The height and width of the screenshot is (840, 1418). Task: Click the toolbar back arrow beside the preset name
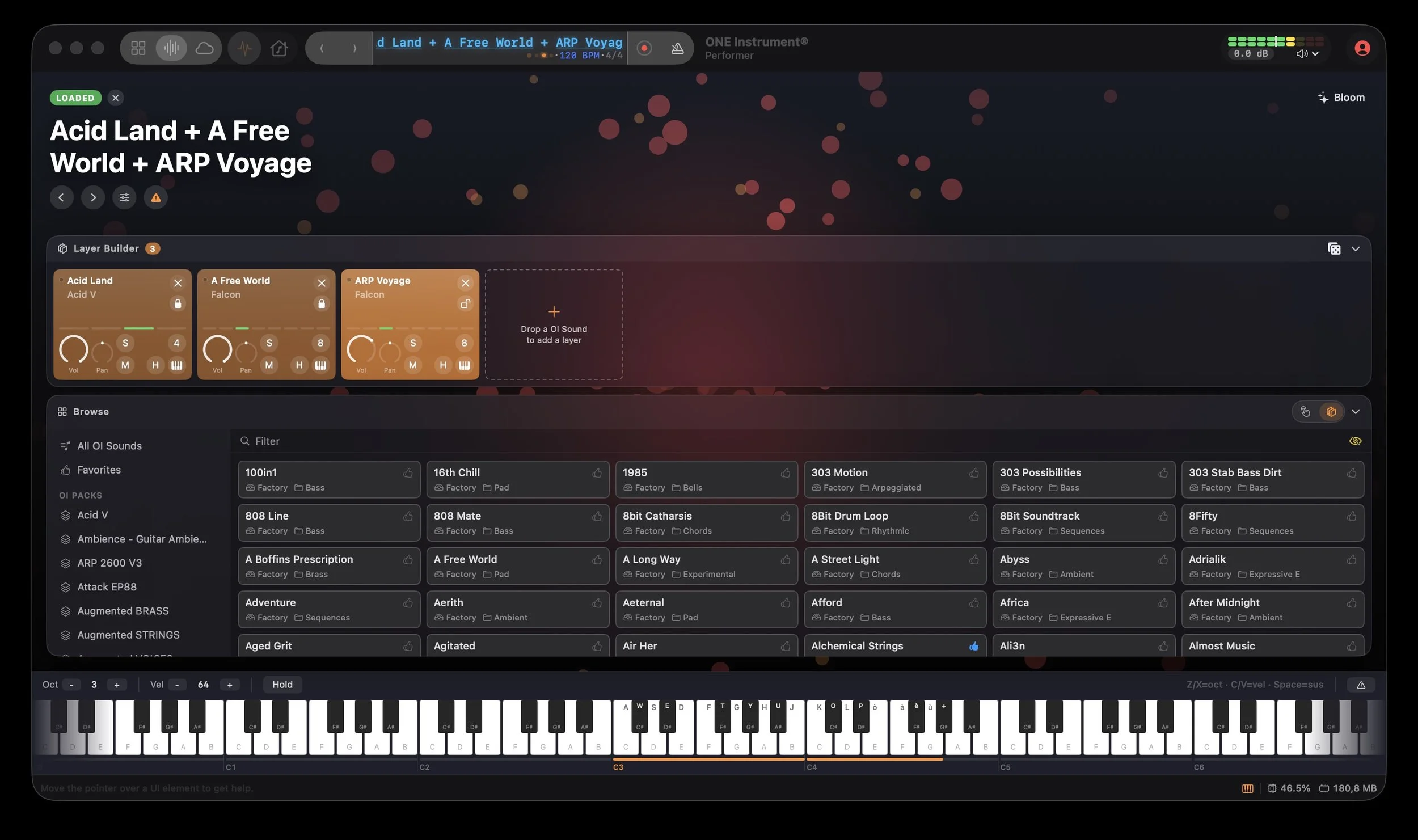(x=322, y=48)
